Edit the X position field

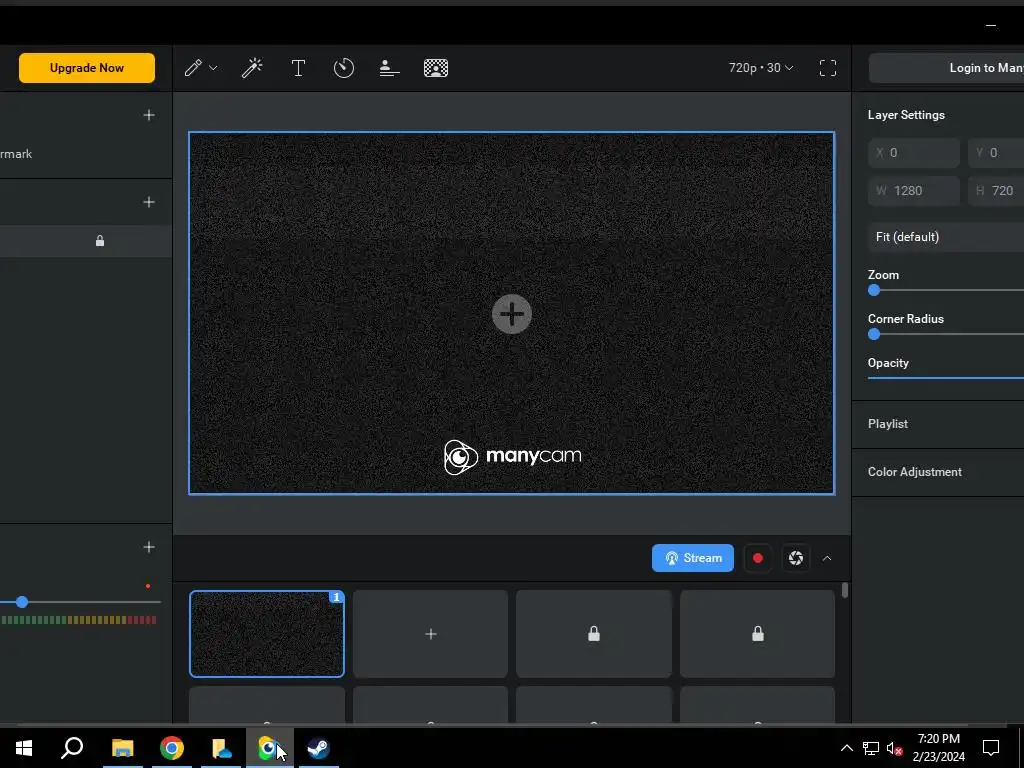click(914, 153)
